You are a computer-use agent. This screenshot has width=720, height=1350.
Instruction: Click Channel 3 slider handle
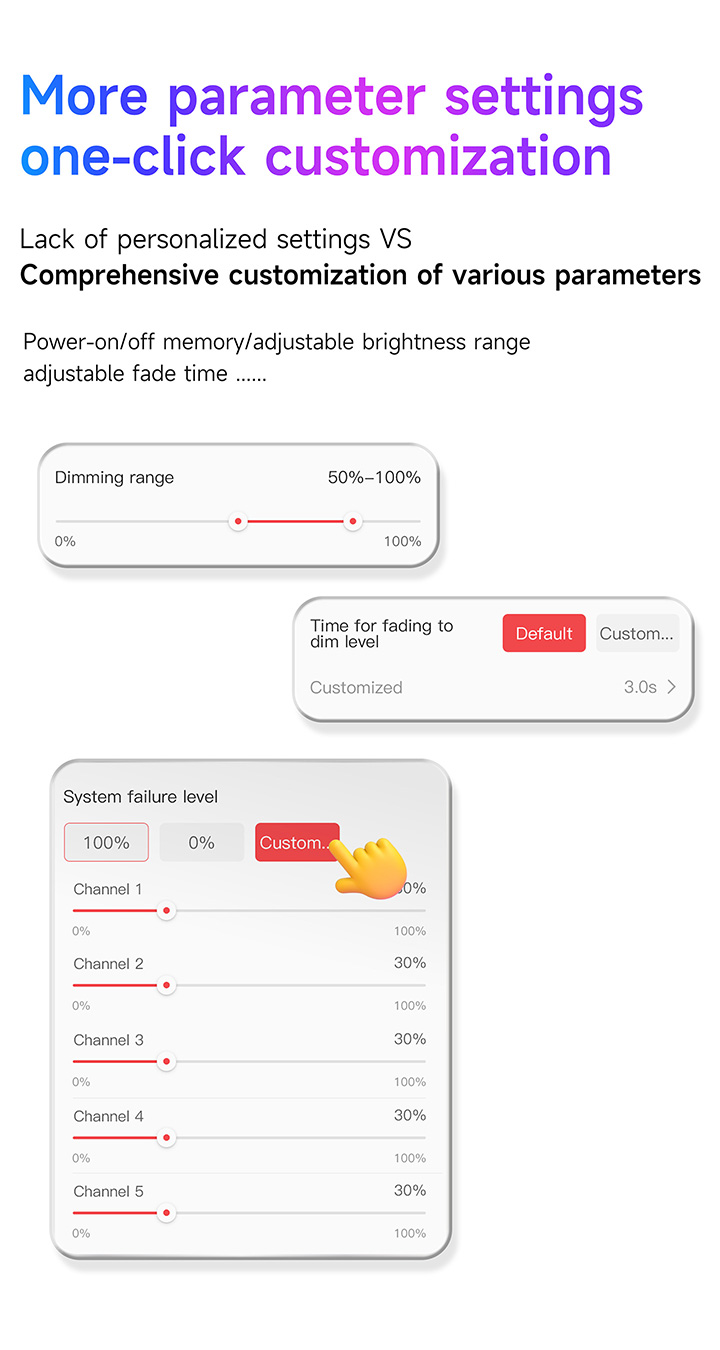tap(167, 1062)
